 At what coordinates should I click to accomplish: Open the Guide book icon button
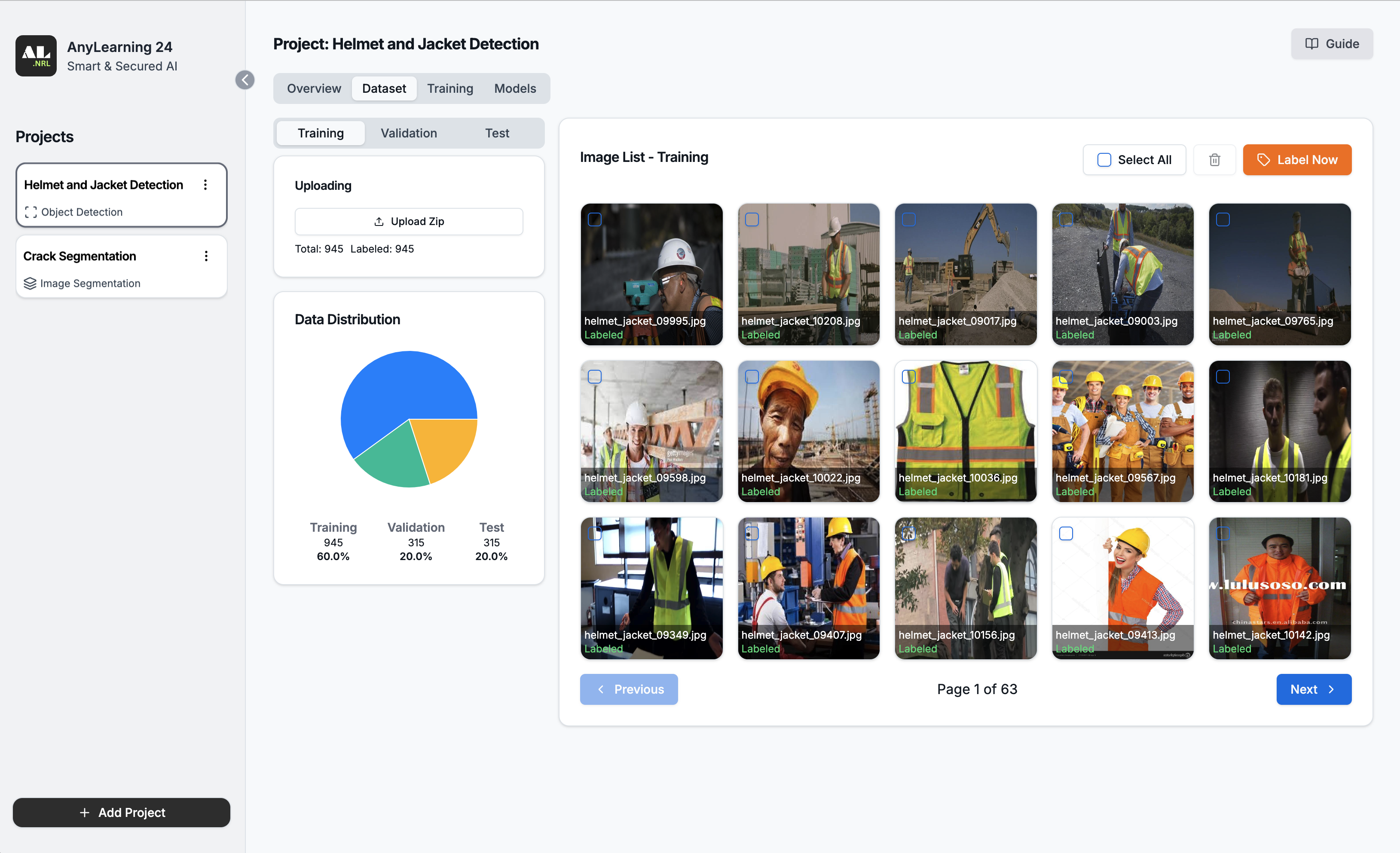(x=1311, y=44)
